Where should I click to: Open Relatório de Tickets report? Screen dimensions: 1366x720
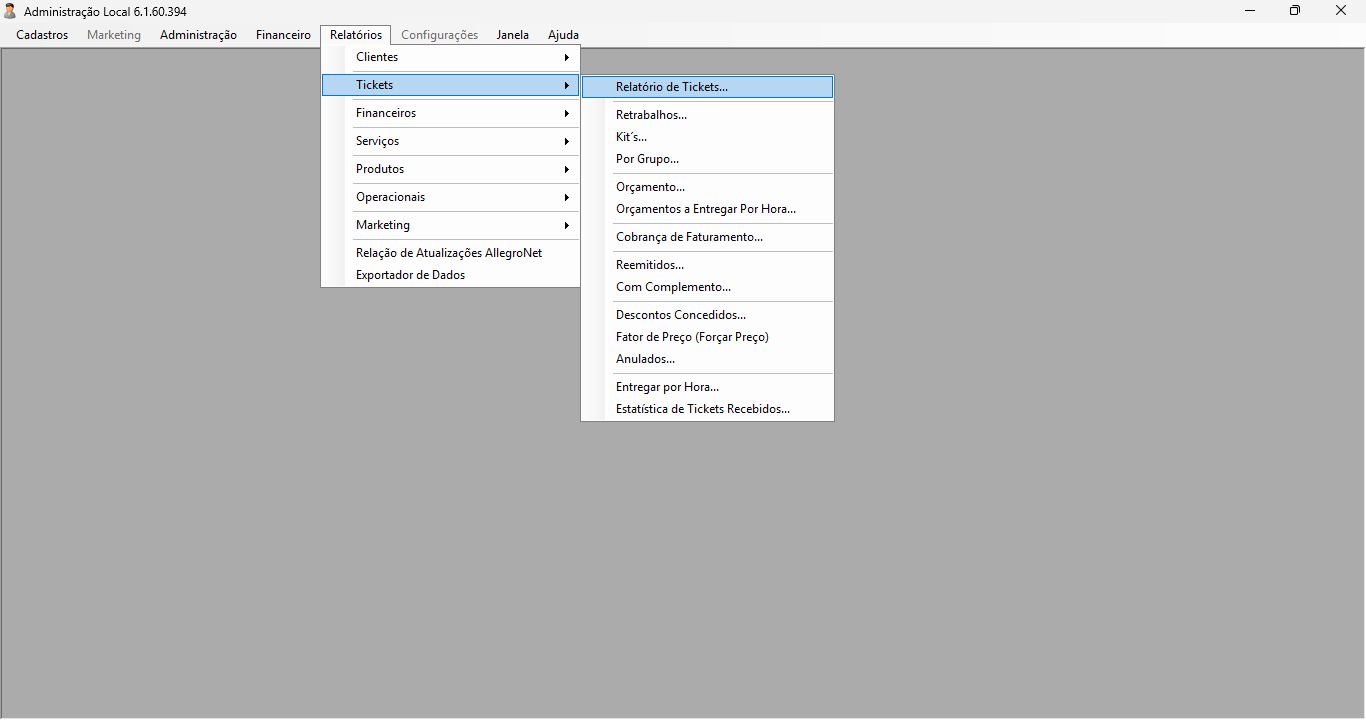coord(707,87)
